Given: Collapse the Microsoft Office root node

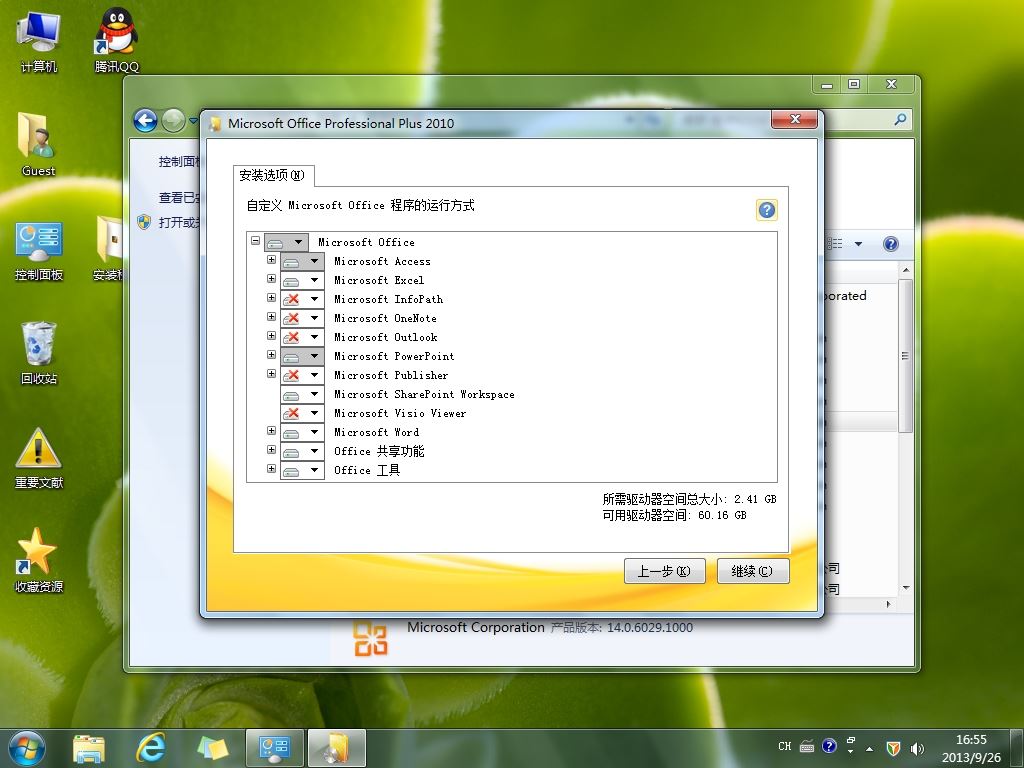Looking at the screenshot, I should point(255,240).
